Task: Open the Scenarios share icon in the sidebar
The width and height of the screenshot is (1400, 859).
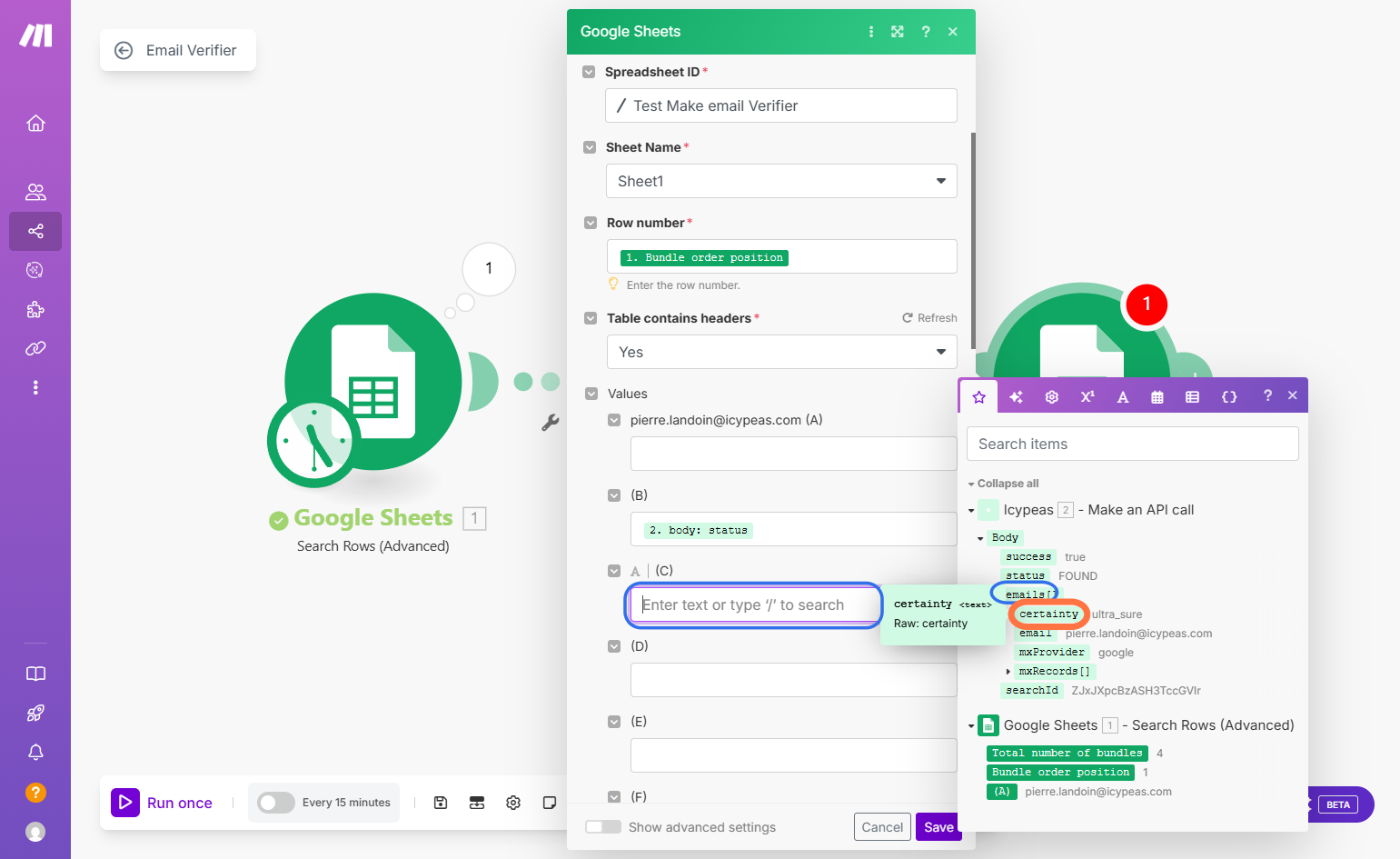Action: pos(35,231)
